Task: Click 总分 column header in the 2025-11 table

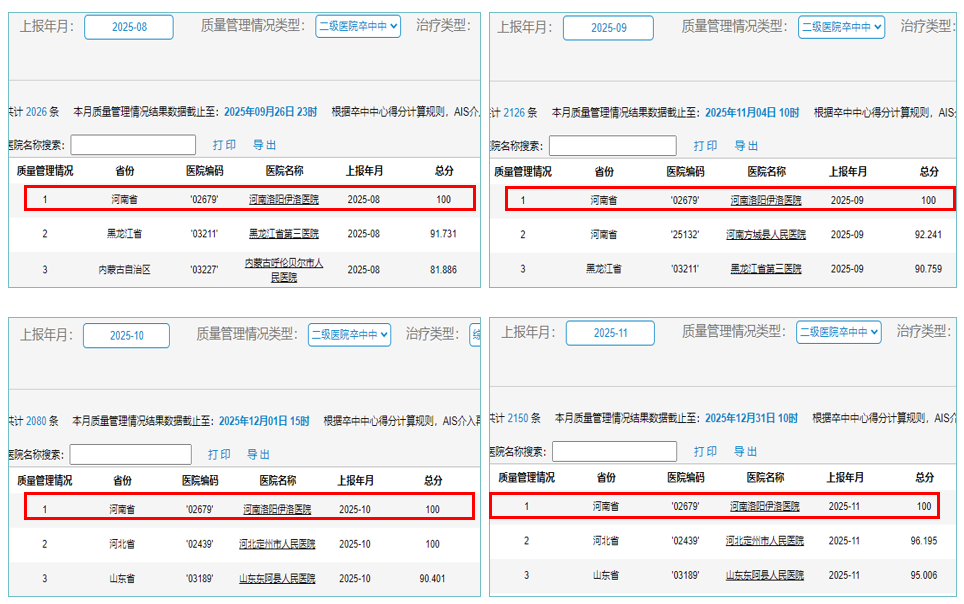Action: (925, 478)
